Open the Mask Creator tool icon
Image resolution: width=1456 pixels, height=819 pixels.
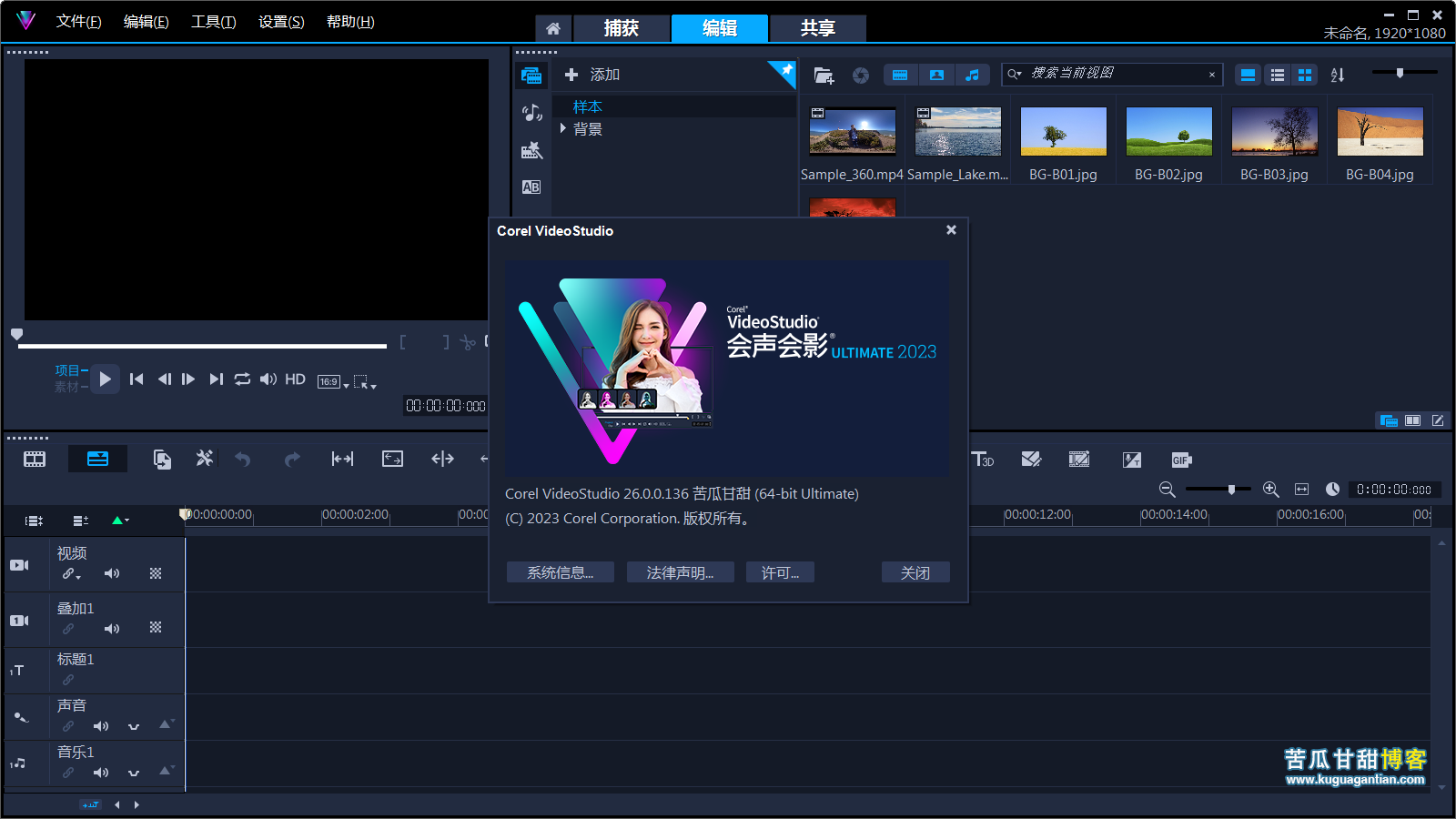pyautogui.click(x=1031, y=460)
